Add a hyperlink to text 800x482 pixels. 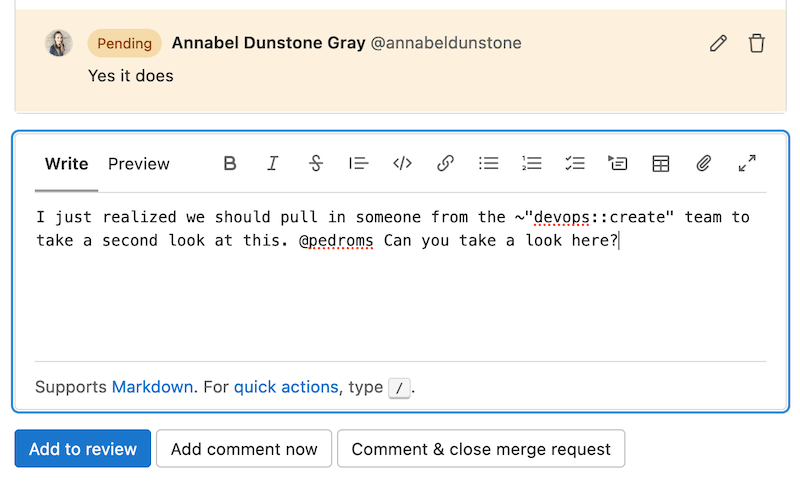pos(446,164)
